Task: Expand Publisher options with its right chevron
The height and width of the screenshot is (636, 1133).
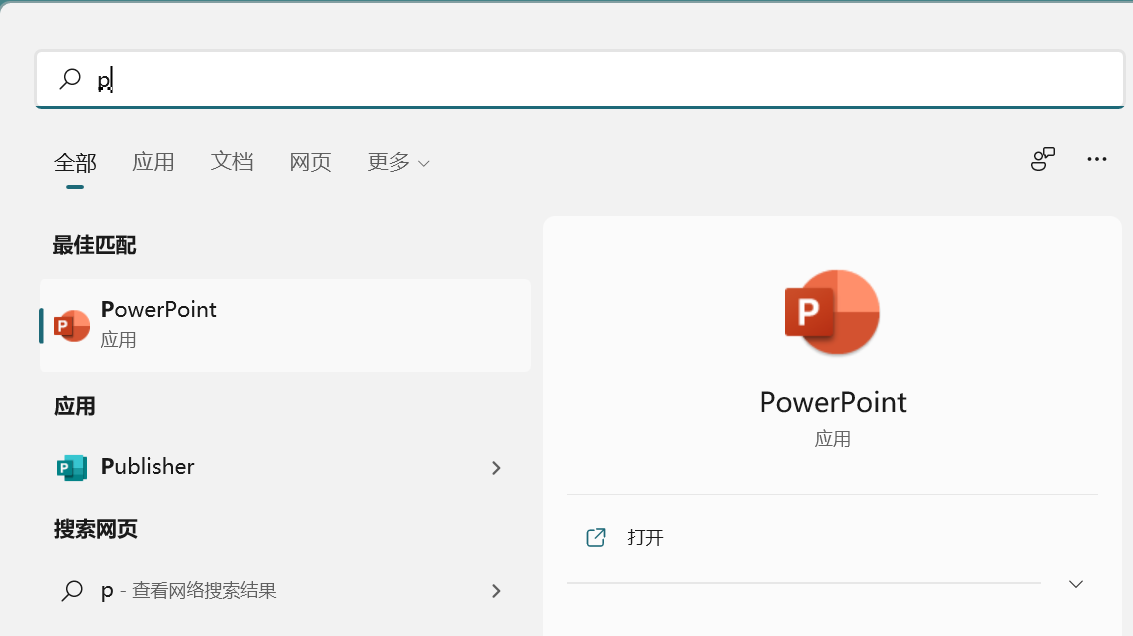Action: [496, 468]
